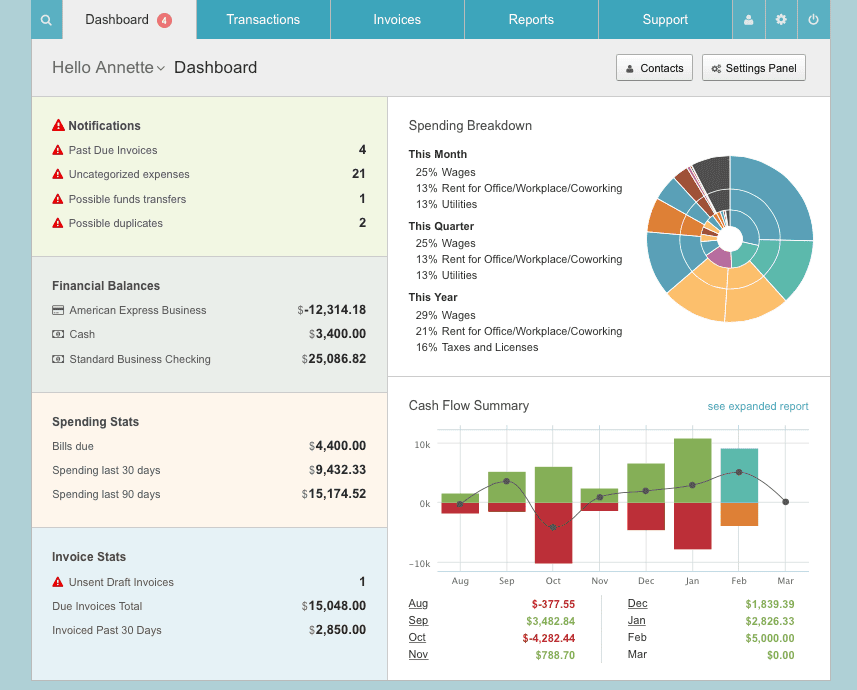857x690 pixels.
Task: Click the Cash balance $3,400.00
Action: tap(337, 334)
